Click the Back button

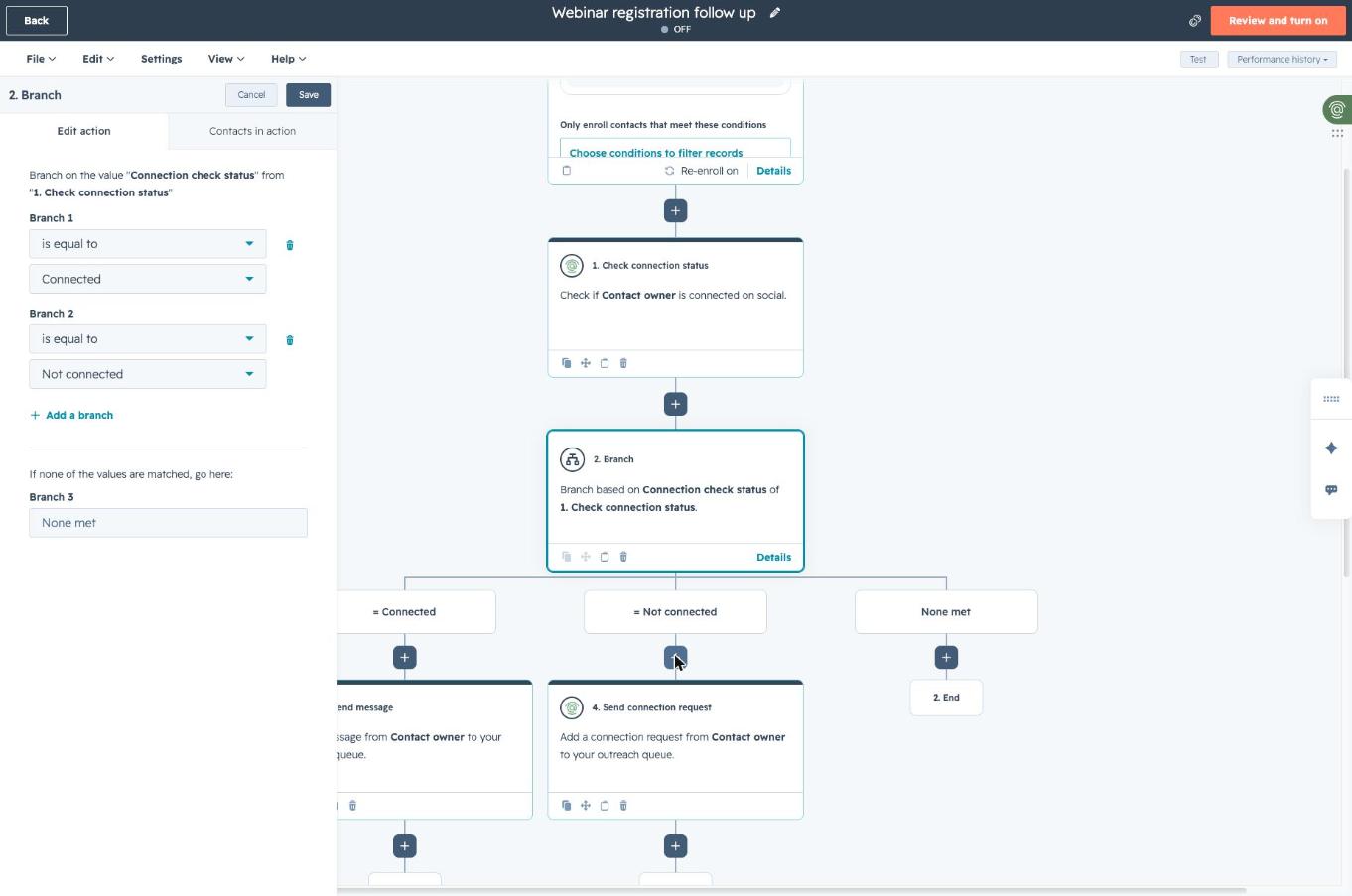[37, 20]
